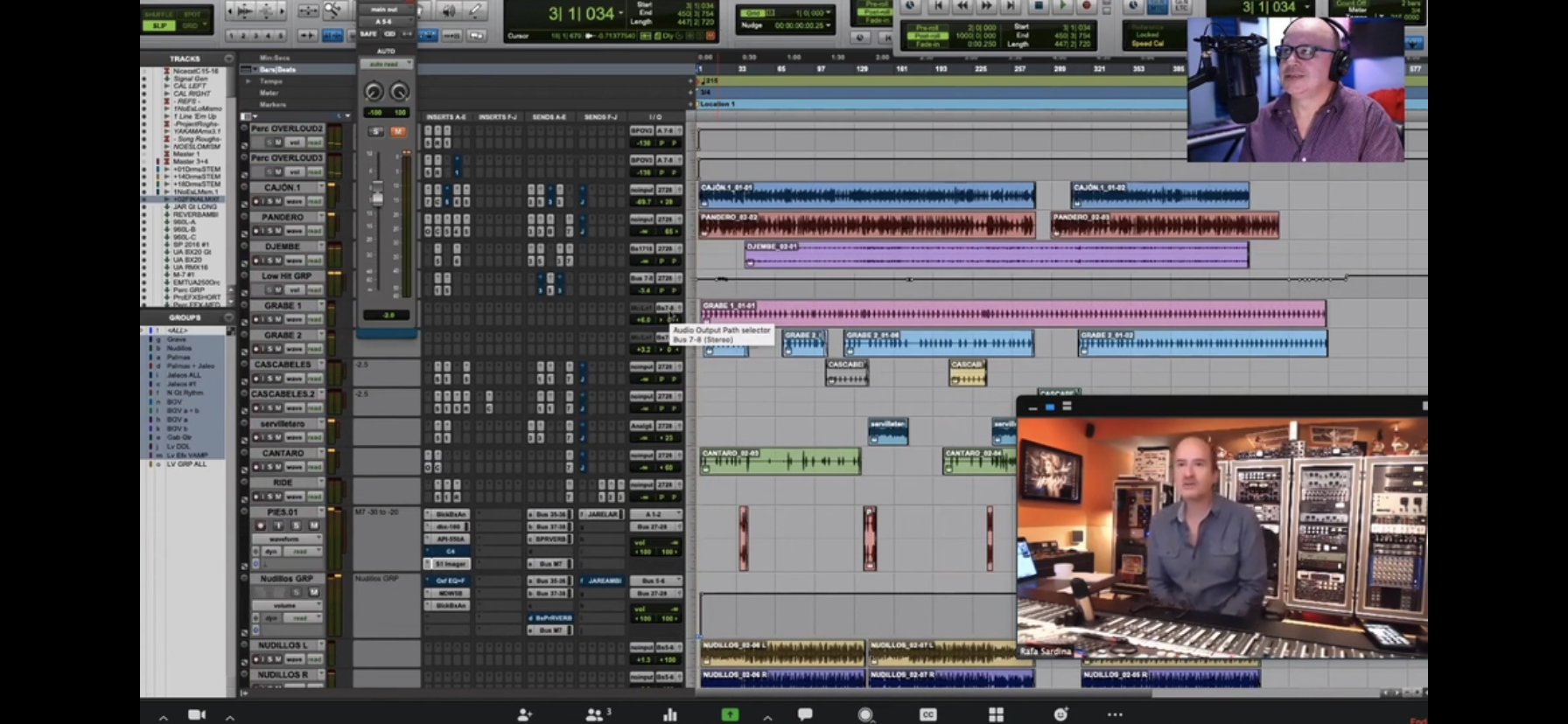The height and width of the screenshot is (724, 1568).
Task: Open the Zoom more options ellipsis
Action: (x=1115, y=715)
